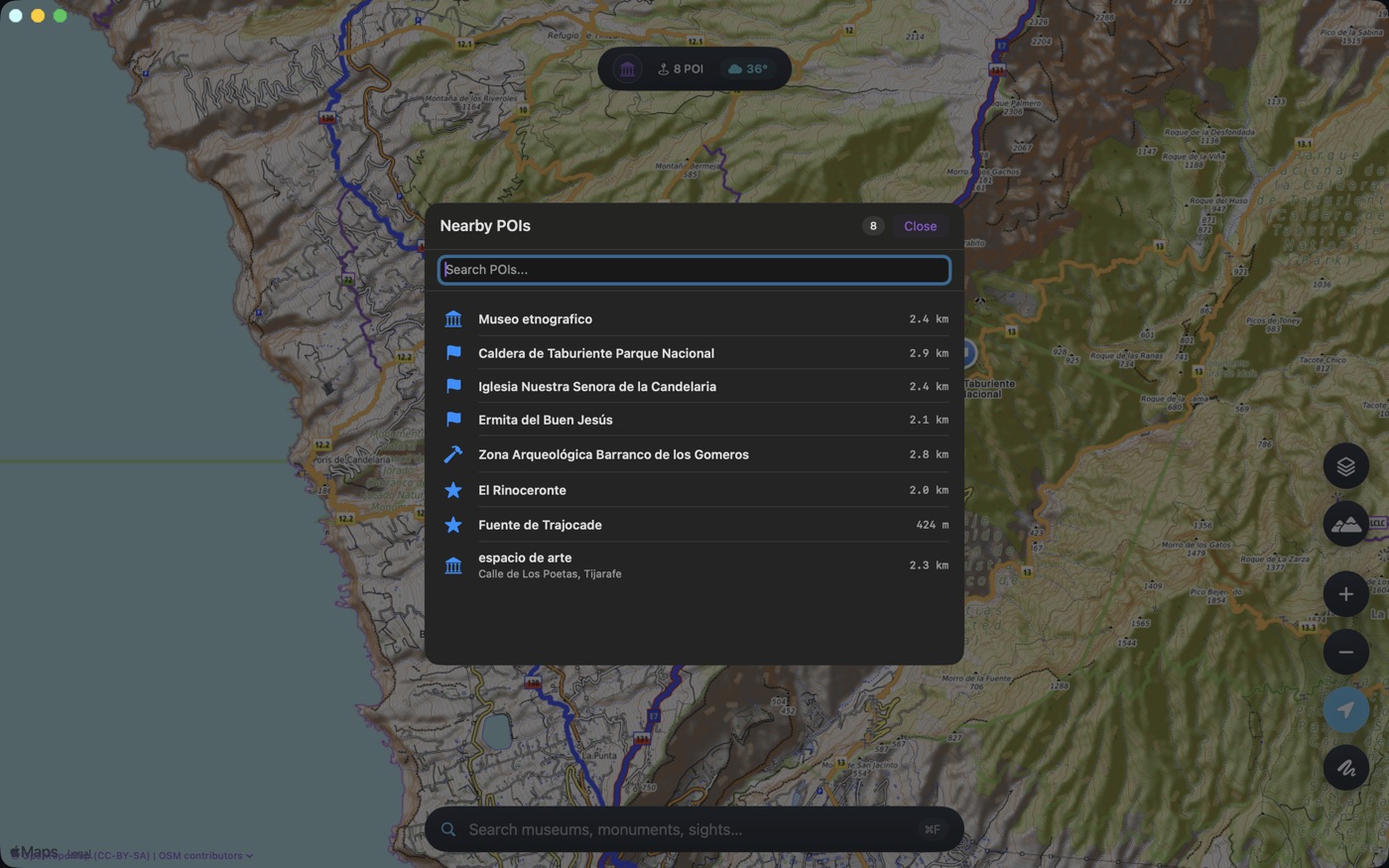
Task: Open the Legal link at bottom left
Action: [78, 854]
